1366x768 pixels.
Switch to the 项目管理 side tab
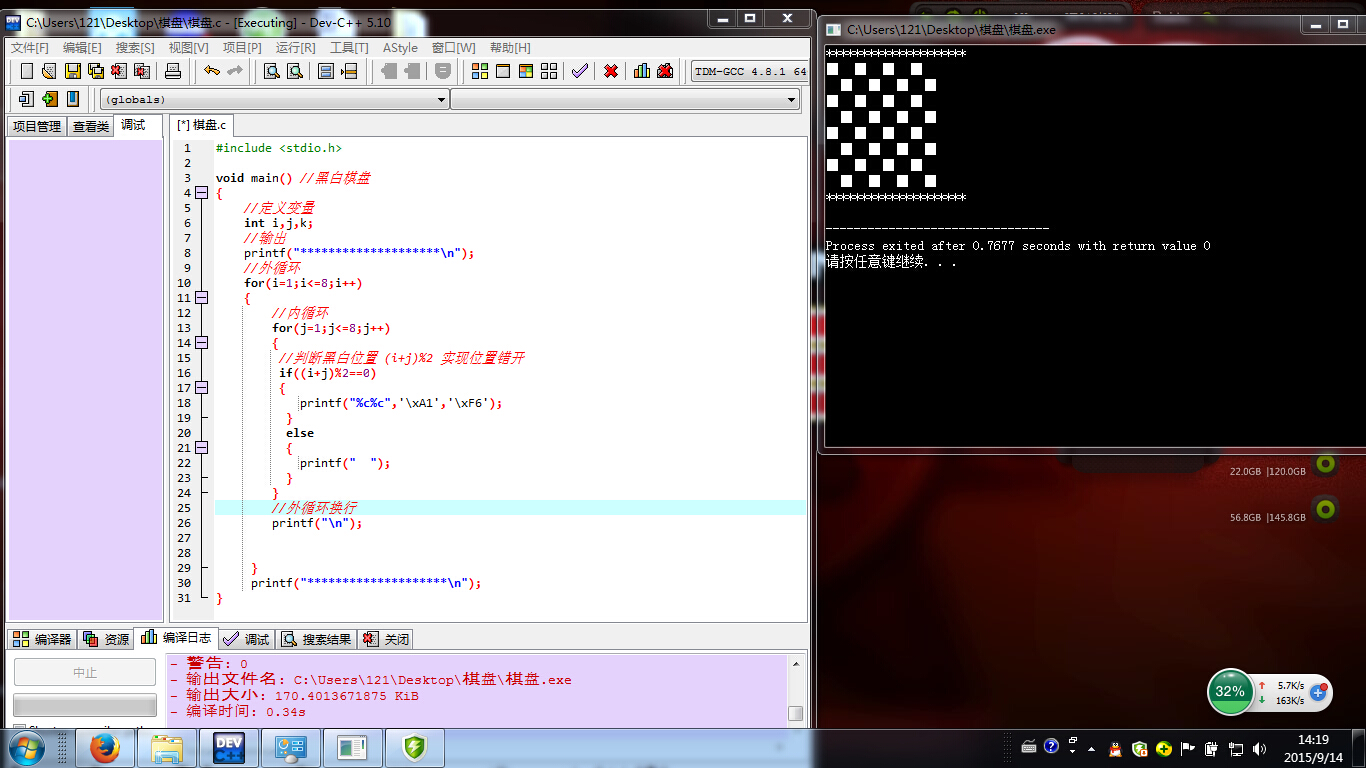pos(37,126)
